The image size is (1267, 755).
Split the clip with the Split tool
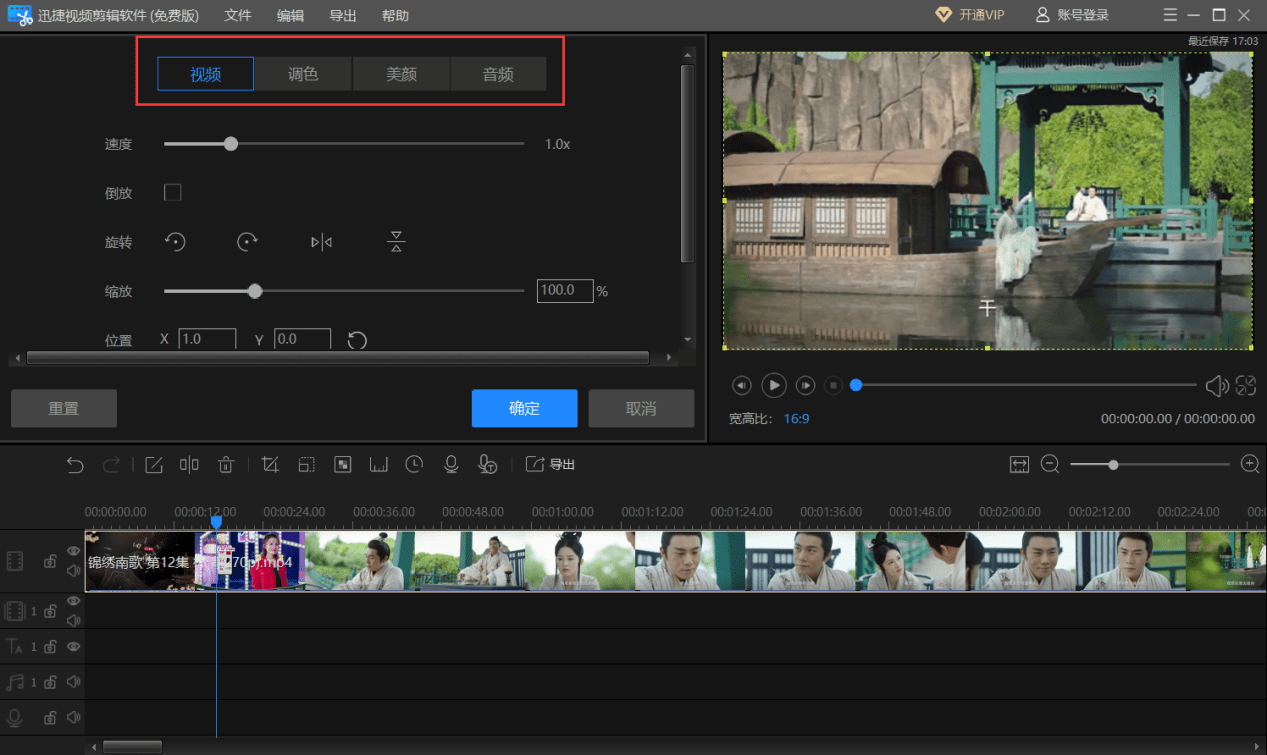point(189,464)
